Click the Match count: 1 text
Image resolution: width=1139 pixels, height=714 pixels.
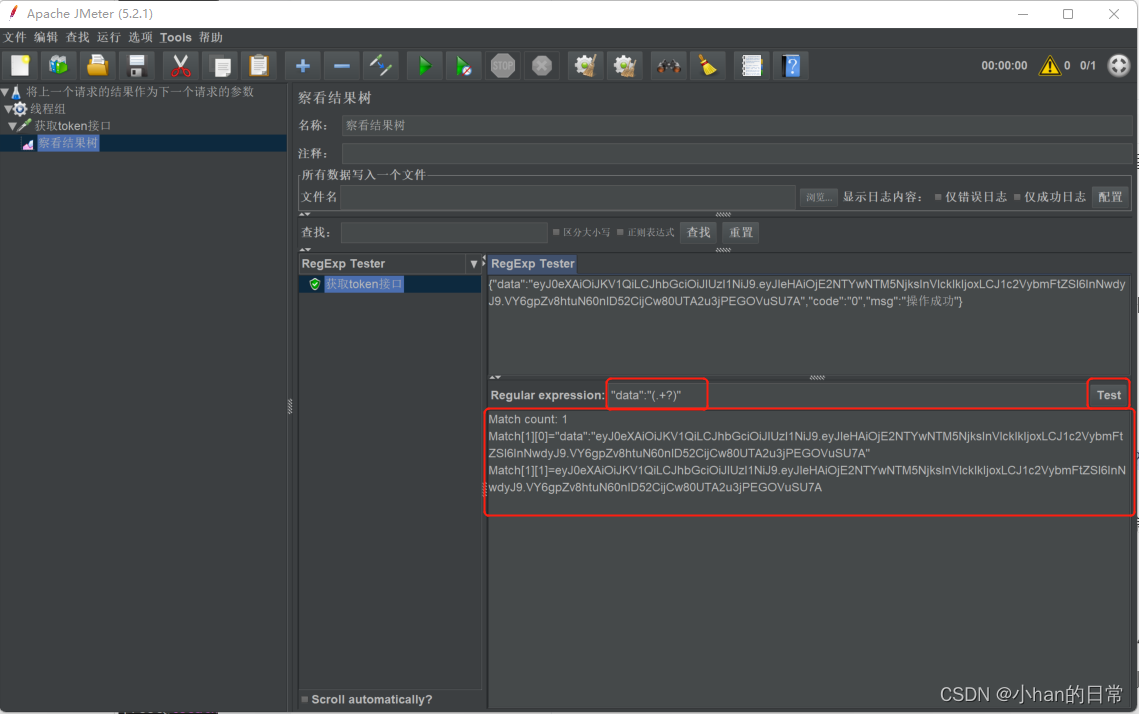[528, 419]
